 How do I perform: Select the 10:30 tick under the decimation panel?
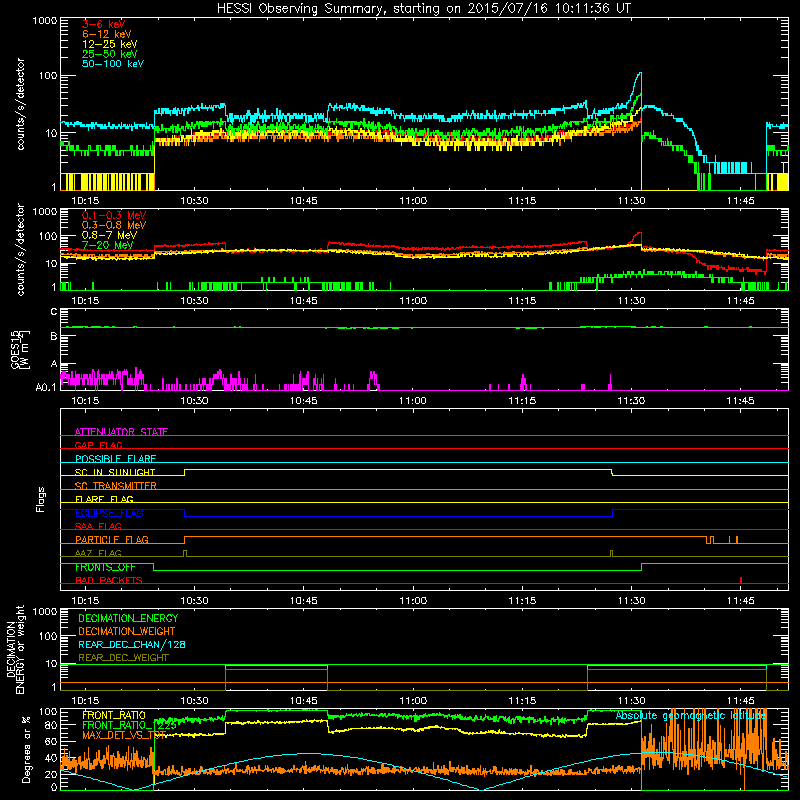click(194, 701)
